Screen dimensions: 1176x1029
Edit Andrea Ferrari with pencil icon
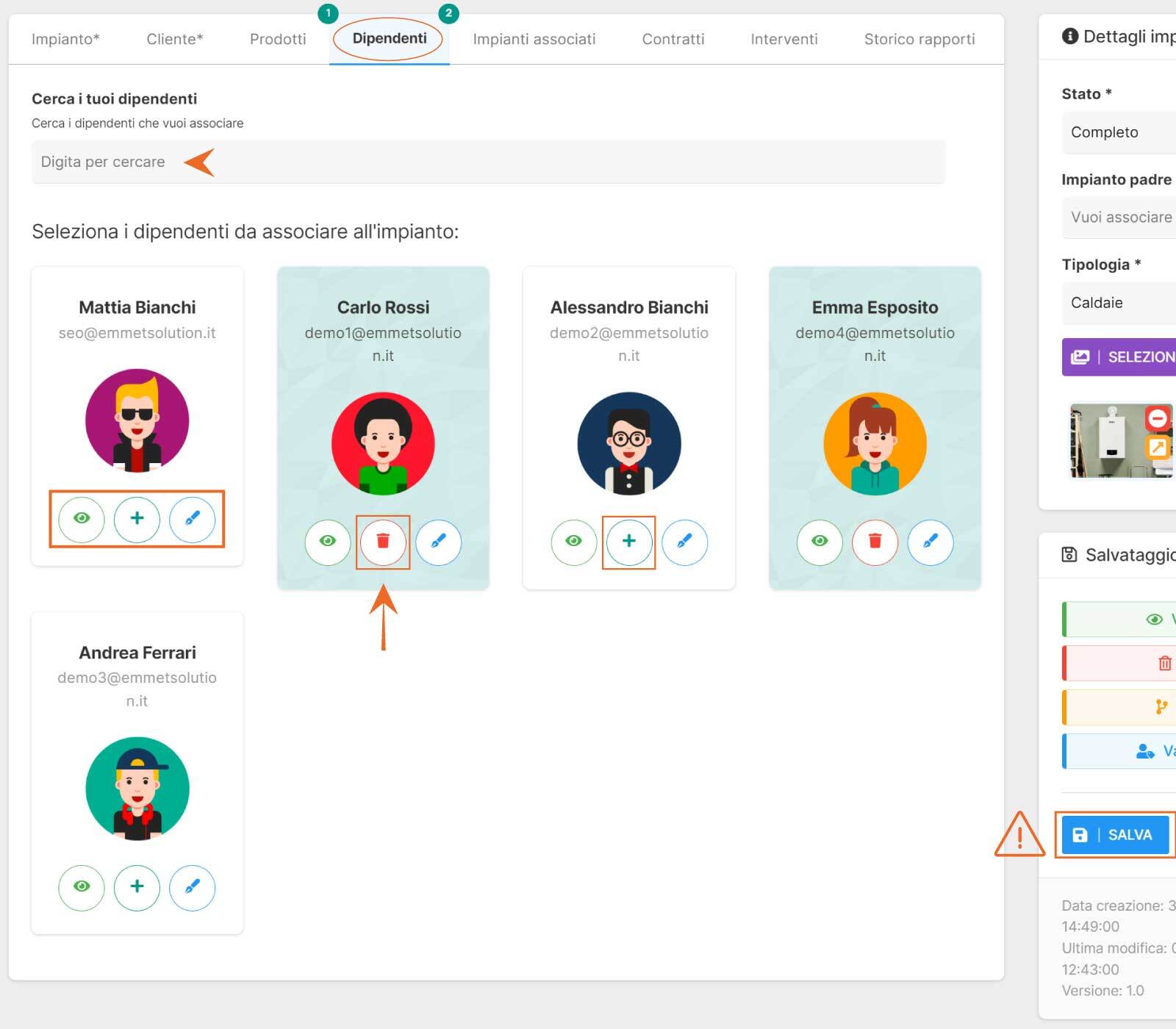coord(192,887)
